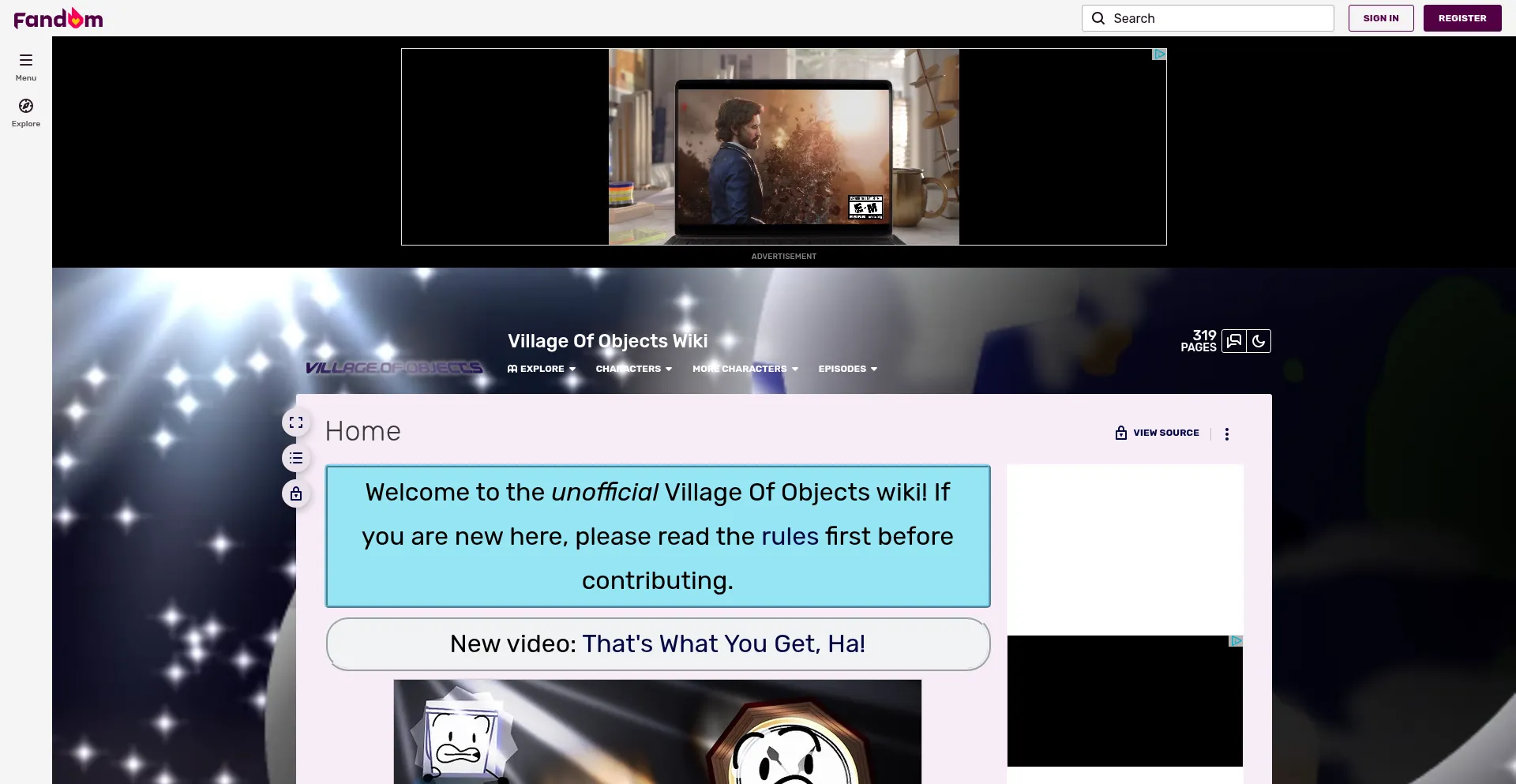Toggle dark theme with moon icon
Viewport: 1516px width, 784px height.
tap(1259, 341)
